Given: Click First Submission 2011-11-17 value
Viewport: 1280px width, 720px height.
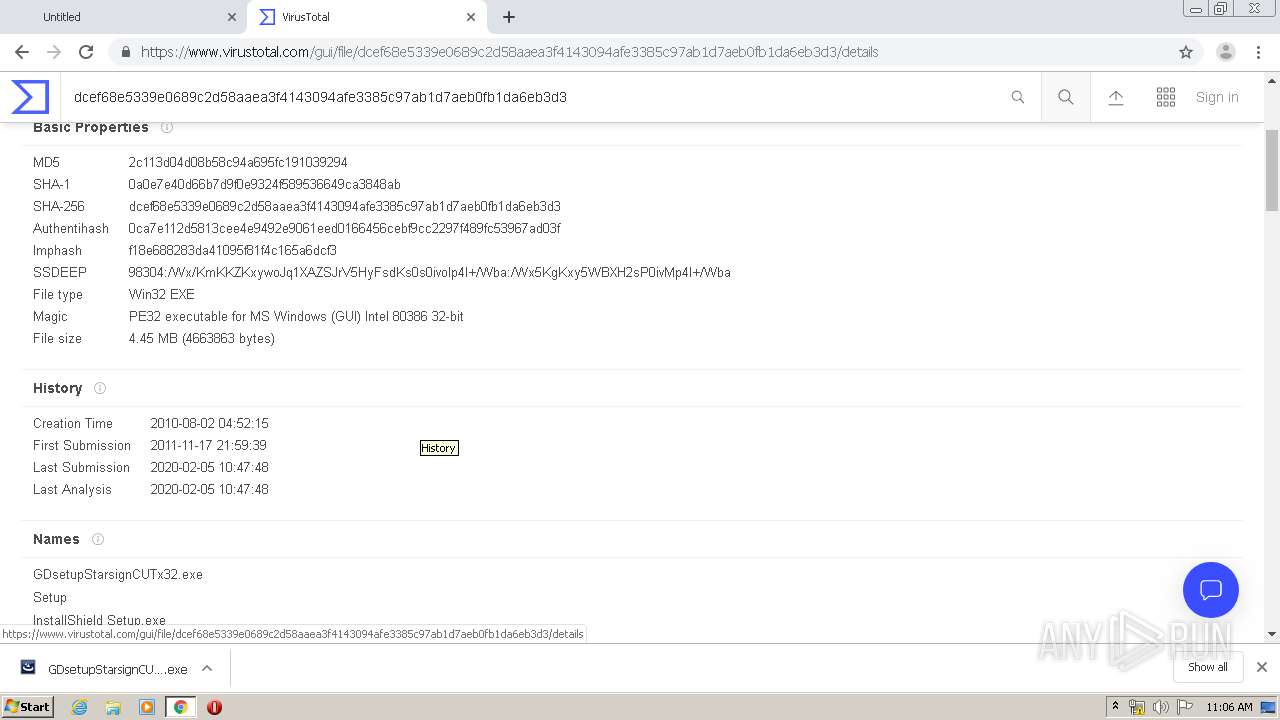Looking at the screenshot, I should point(208,445).
